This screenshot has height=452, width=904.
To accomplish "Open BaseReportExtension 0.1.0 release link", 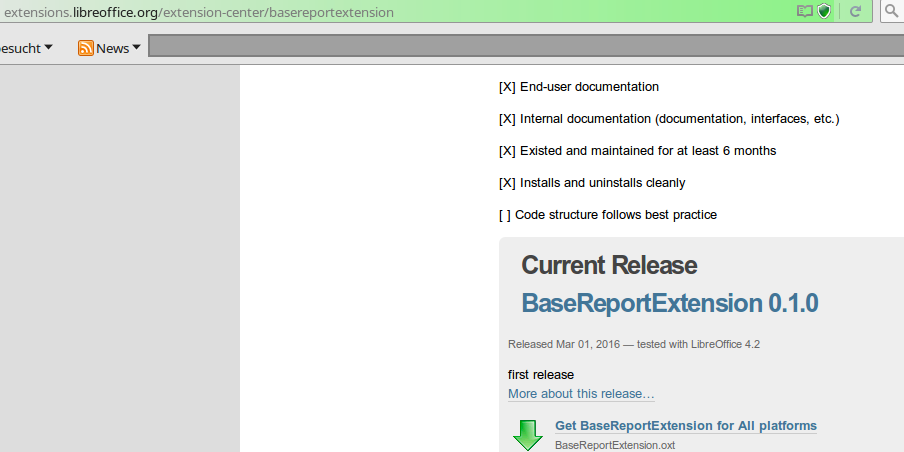I will tap(669, 303).
